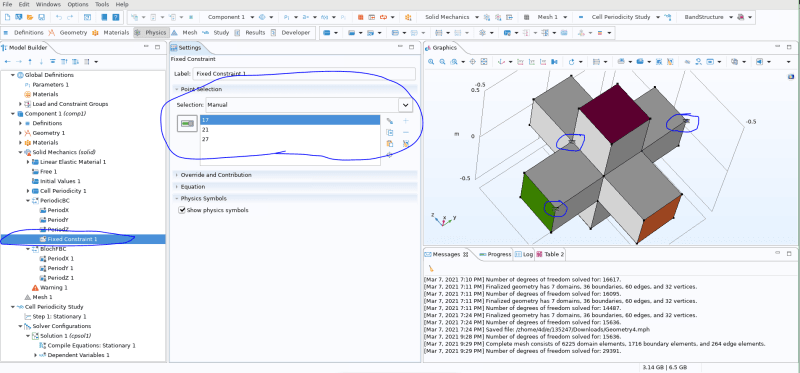
Task: Open the Cell Periodicity Study dropdown
Action: tap(658, 17)
